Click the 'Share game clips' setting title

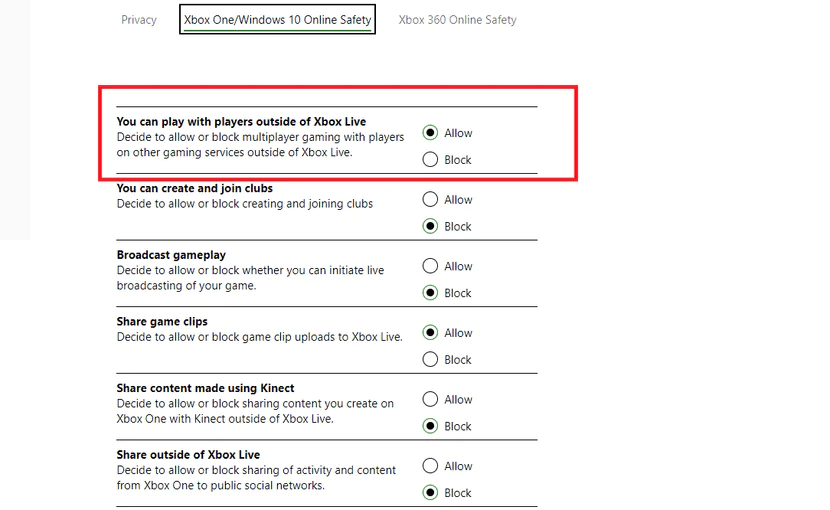162,322
